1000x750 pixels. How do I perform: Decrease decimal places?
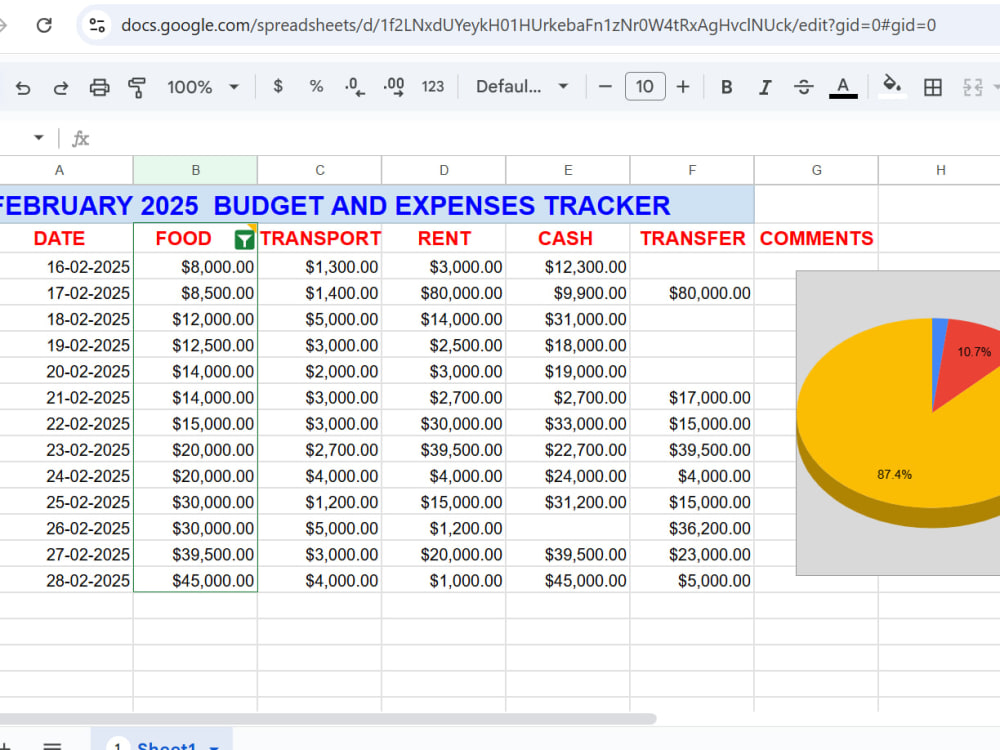[355, 87]
